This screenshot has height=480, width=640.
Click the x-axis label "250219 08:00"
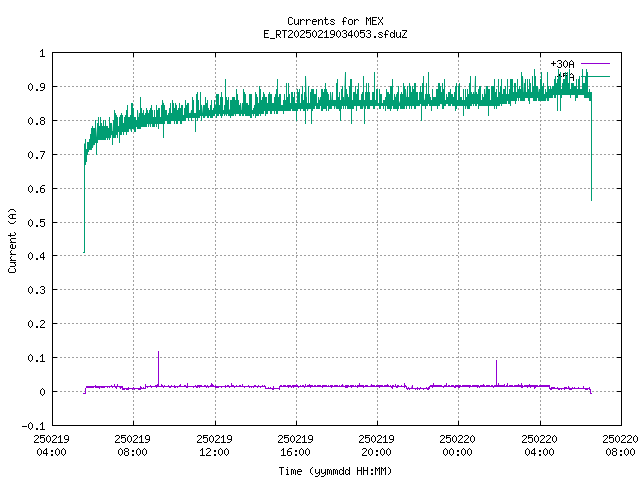click(x=133, y=445)
